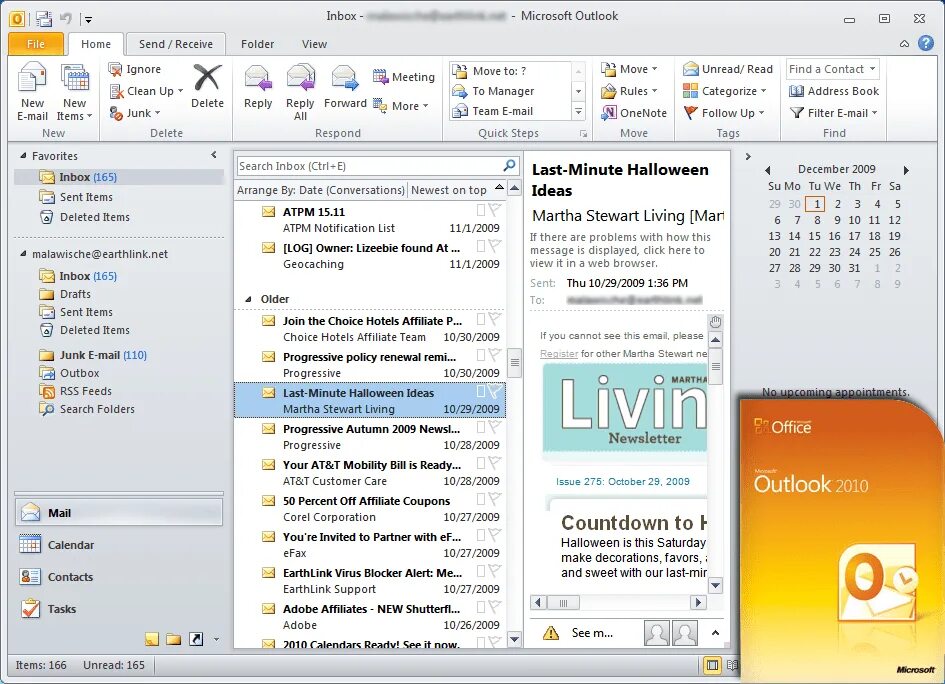
Task: Toggle category box on Progressive policy renewal email
Action: pos(481,355)
